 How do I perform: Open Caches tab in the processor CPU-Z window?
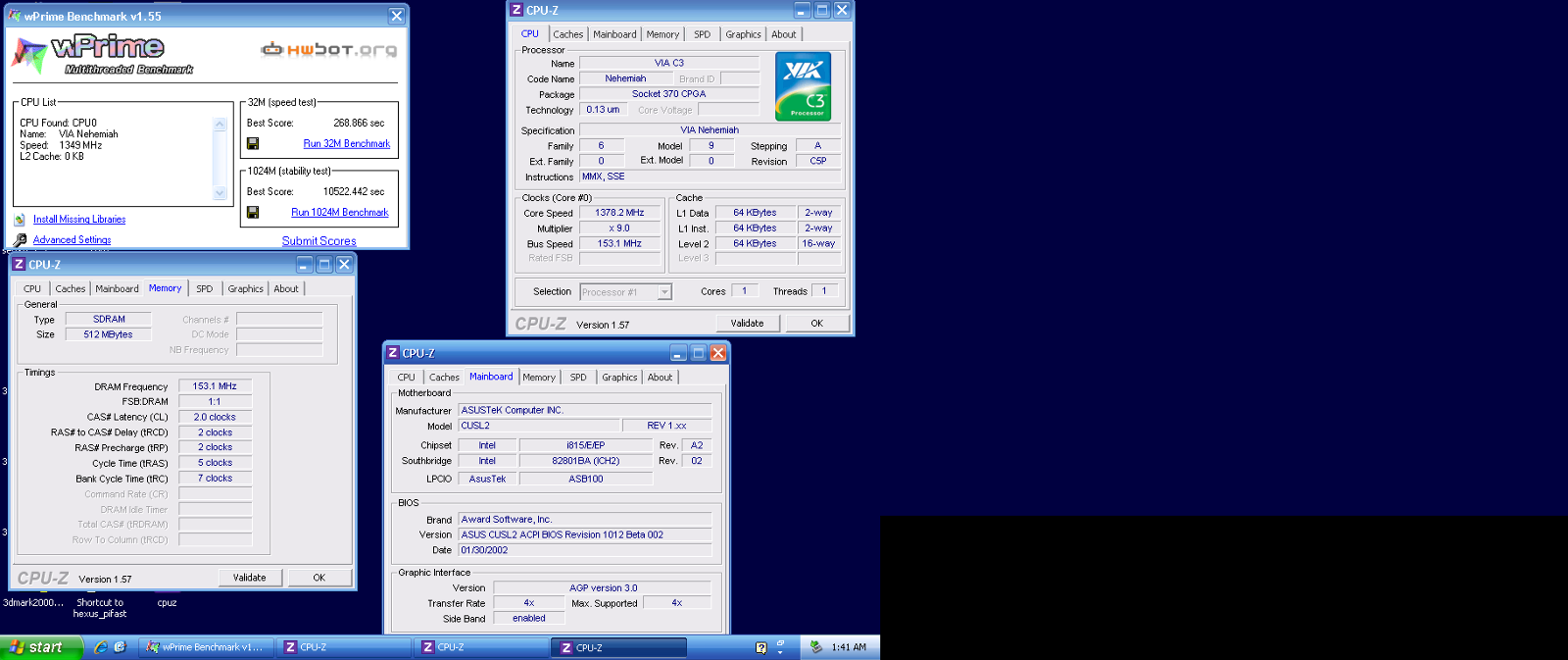pyautogui.click(x=567, y=34)
